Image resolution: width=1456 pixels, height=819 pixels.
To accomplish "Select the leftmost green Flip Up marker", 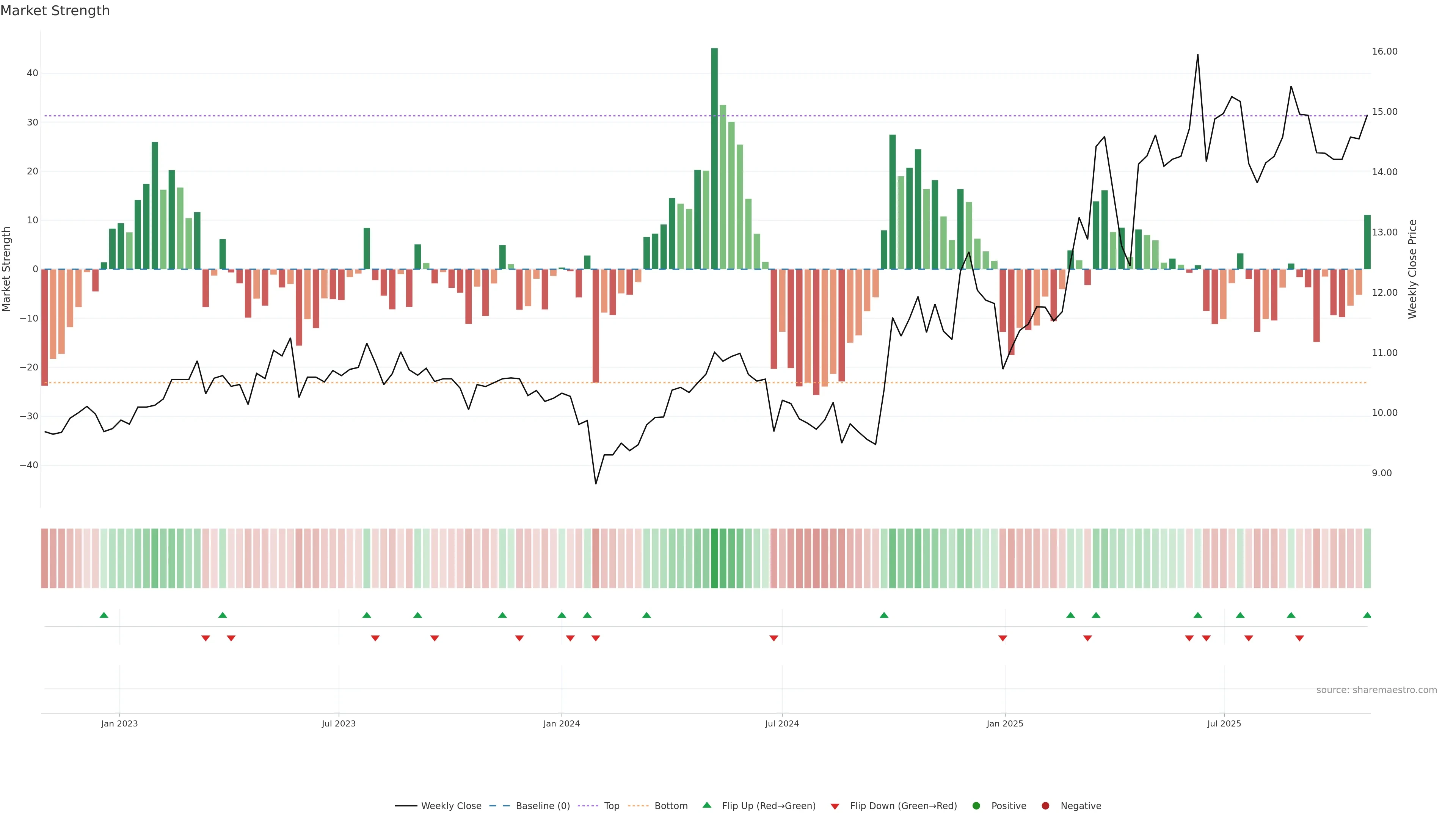I will (104, 615).
